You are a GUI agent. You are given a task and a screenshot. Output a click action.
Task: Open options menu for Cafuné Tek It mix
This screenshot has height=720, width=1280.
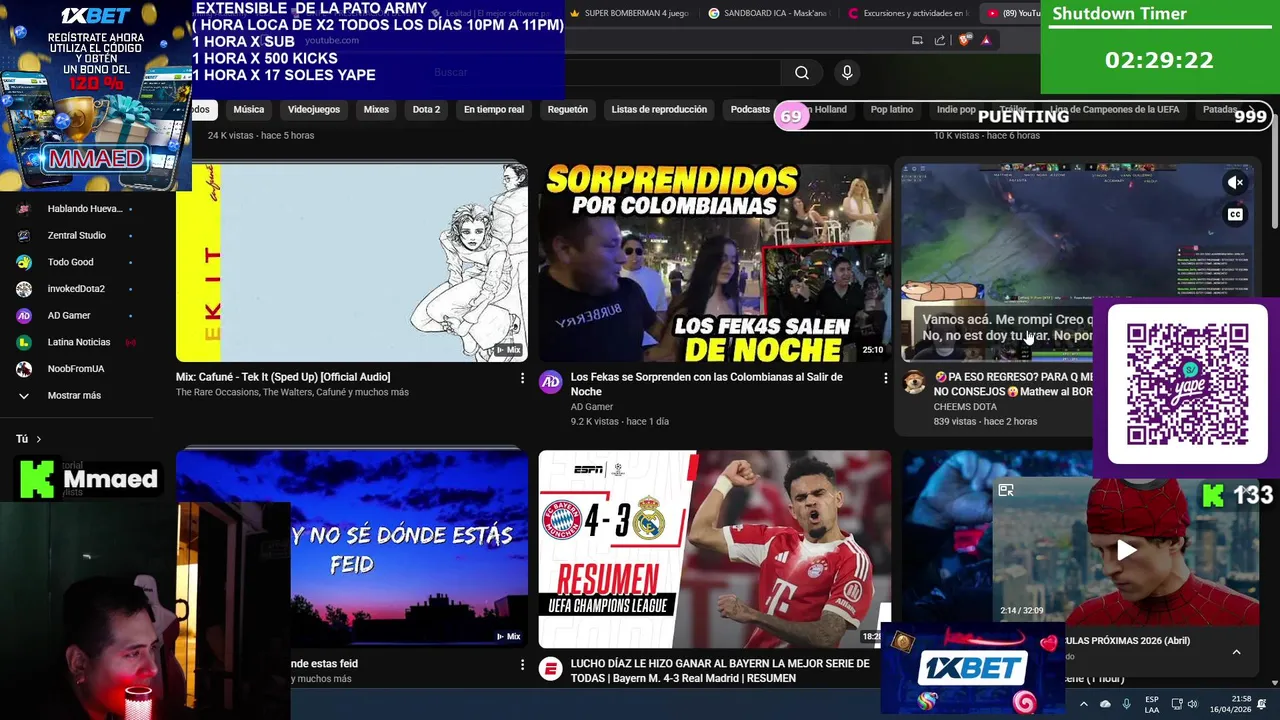coord(522,378)
